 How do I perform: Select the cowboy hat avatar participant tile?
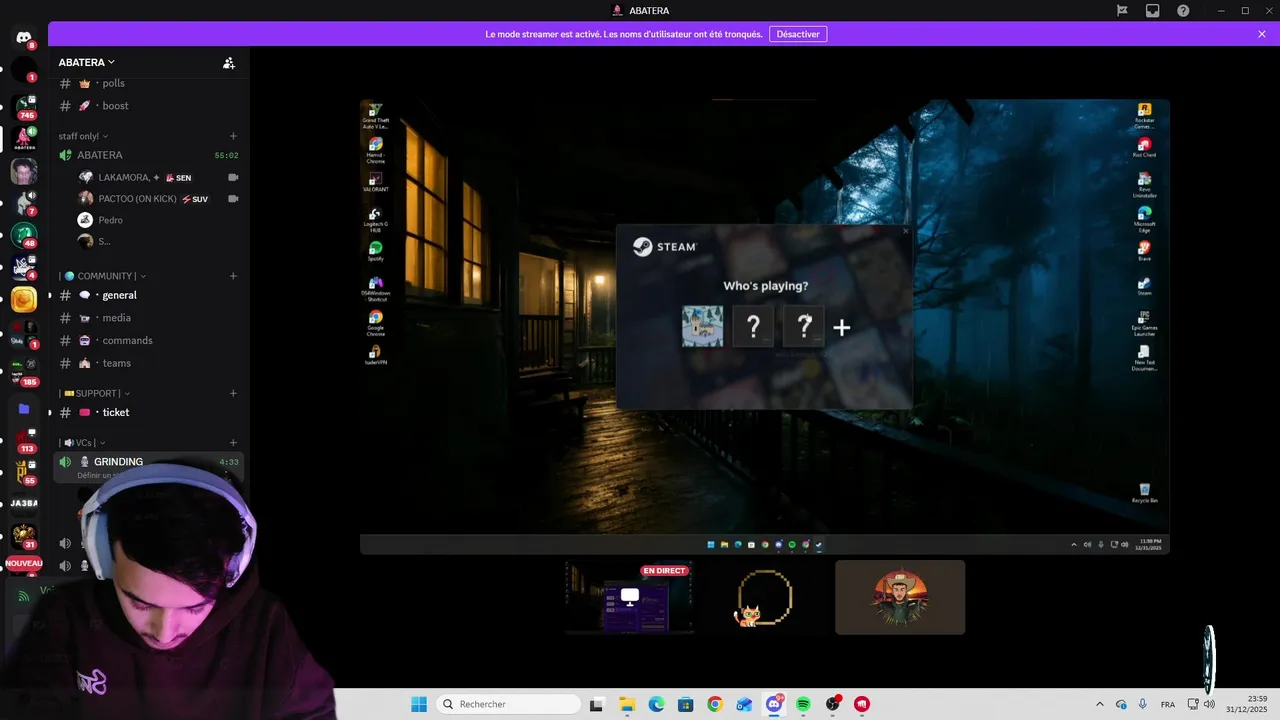pyautogui.click(x=900, y=597)
